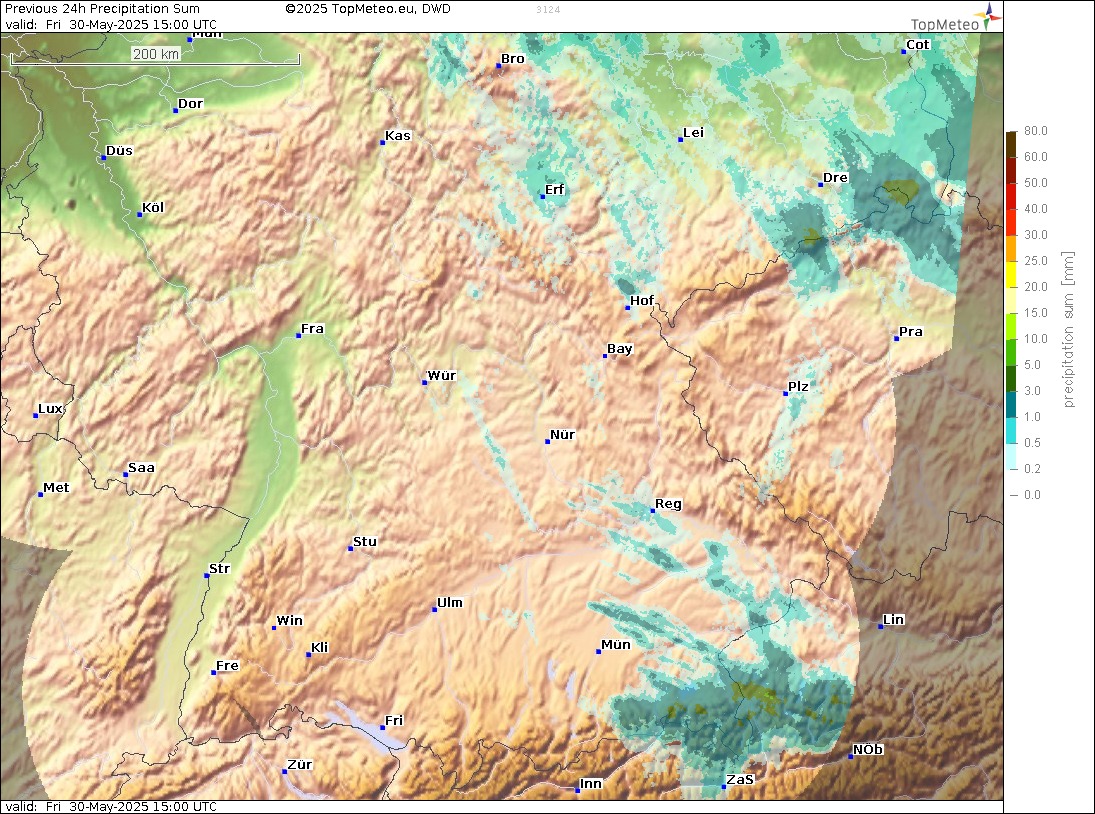Viewport: 1095px width, 814px height.
Task: Click the 'Dre' station label
Action: 835,178
